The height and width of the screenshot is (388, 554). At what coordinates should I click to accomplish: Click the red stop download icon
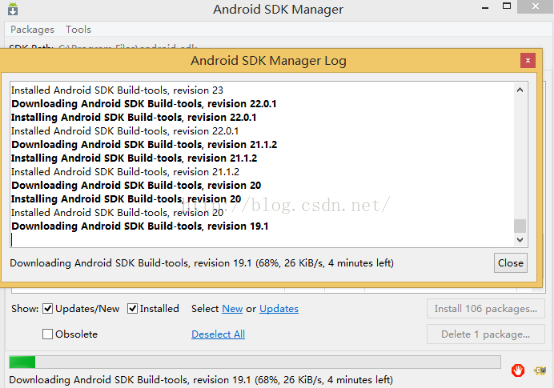click(x=518, y=370)
